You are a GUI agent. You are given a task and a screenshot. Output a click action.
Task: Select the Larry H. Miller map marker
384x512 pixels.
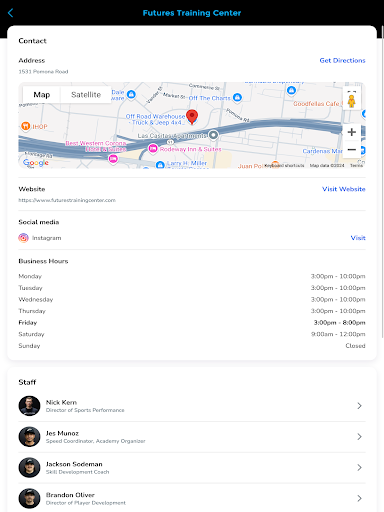coord(160,165)
